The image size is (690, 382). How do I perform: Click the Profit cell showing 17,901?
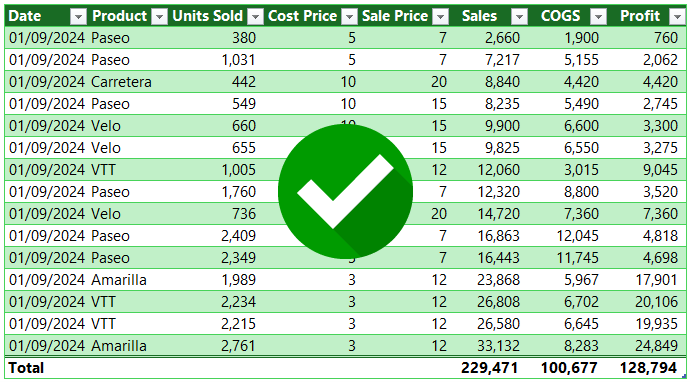657,280
